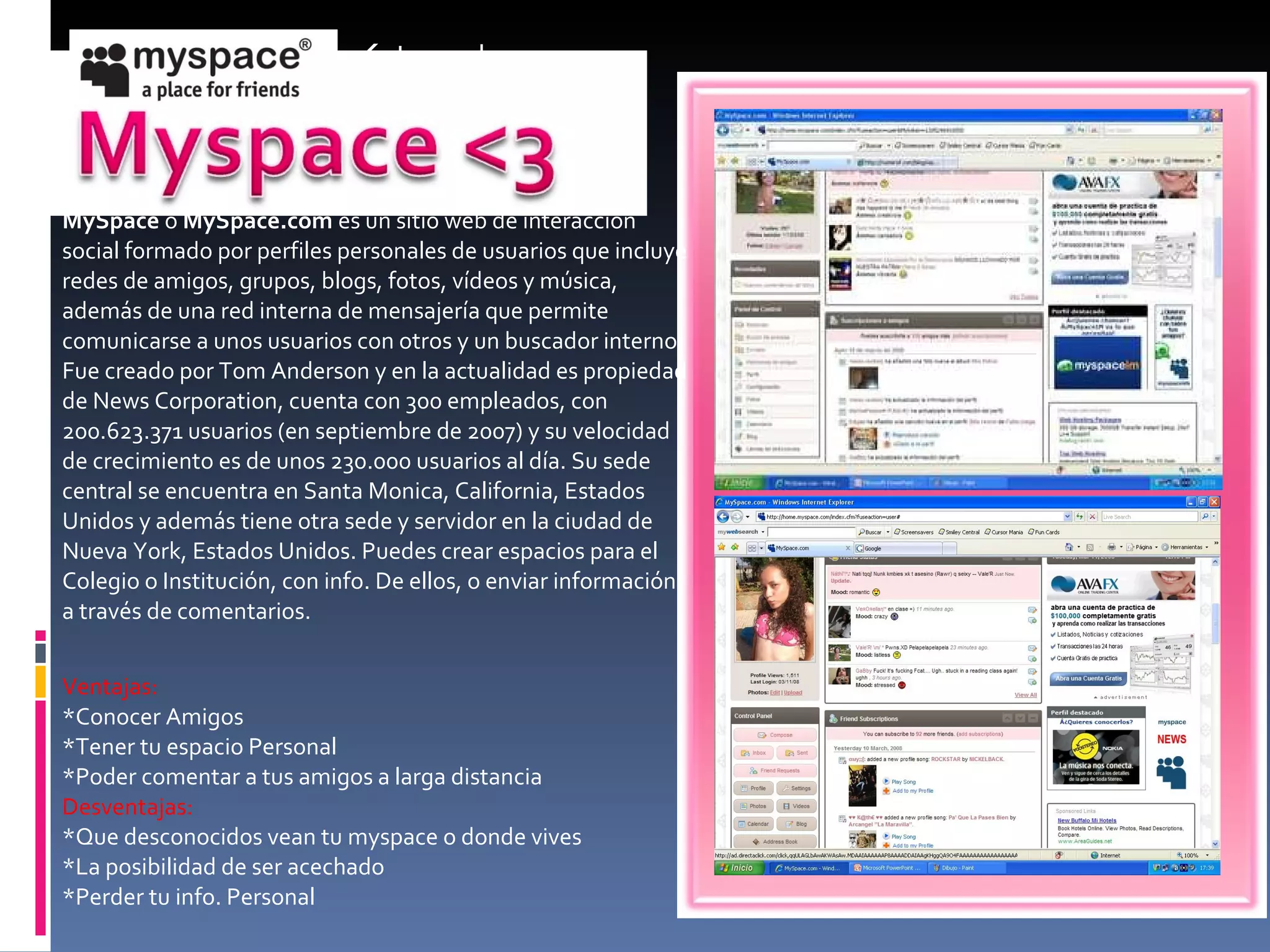The image size is (1270, 952).
Task: Click the Quick Tabs grid icon
Action: pos(752,548)
